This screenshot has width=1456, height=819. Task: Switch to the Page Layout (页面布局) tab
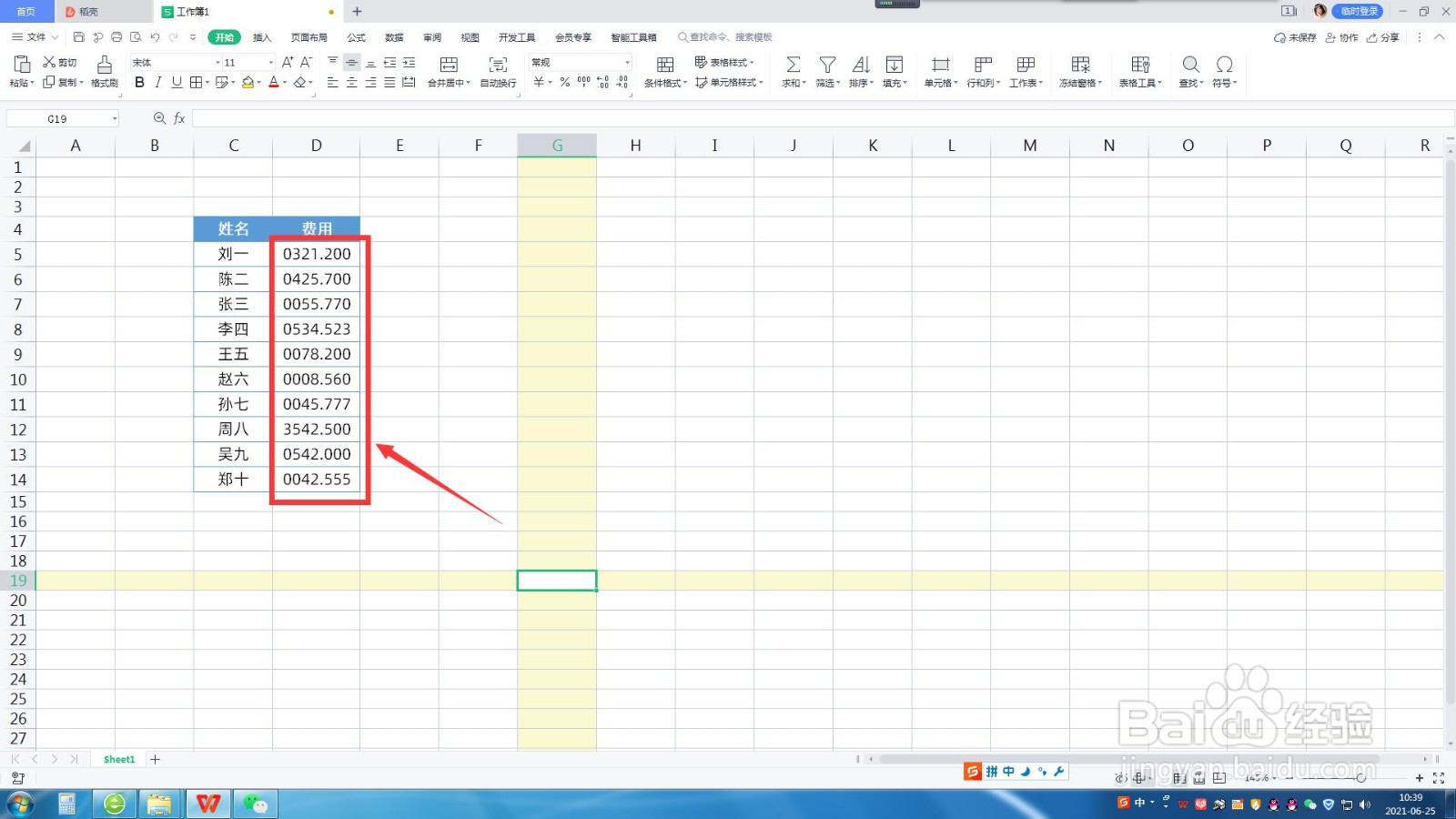point(308,37)
